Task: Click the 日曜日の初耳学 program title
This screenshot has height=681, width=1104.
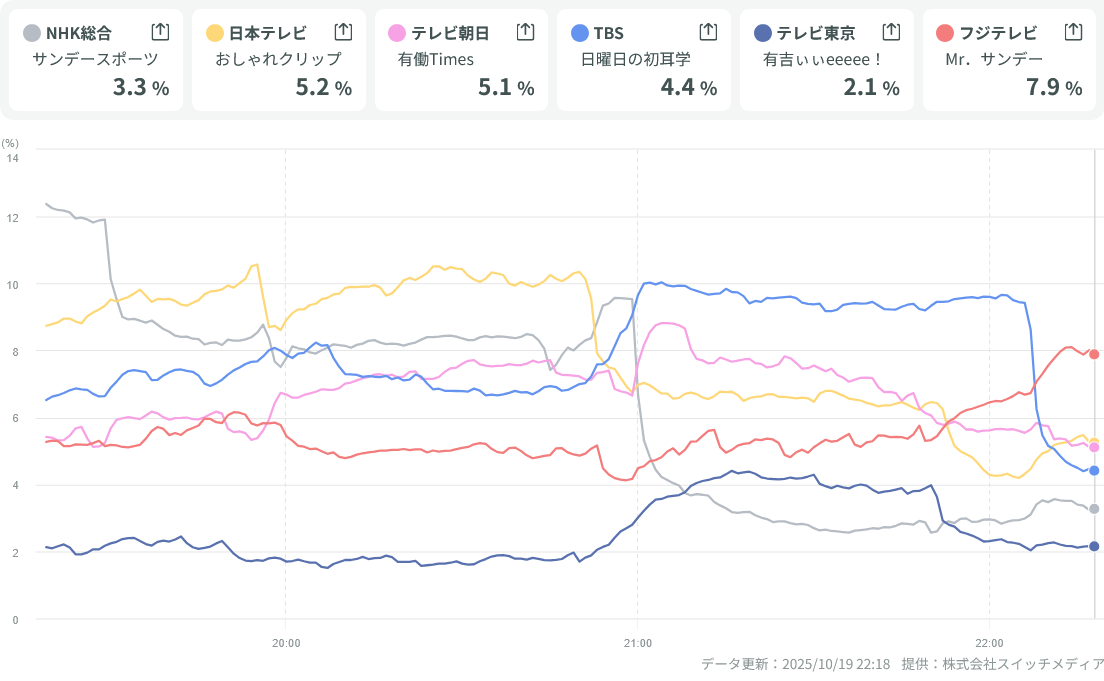Action: 636,60
